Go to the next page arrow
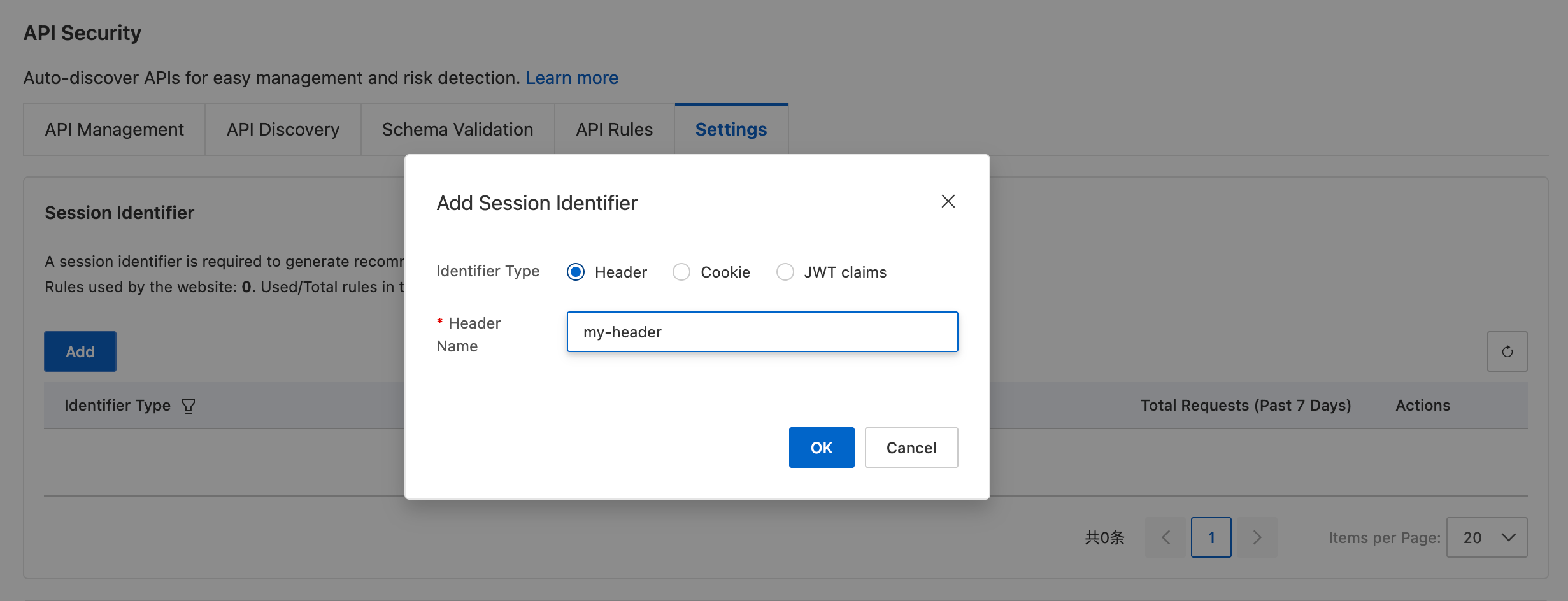The image size is (1568, 601). point(1257,537)
